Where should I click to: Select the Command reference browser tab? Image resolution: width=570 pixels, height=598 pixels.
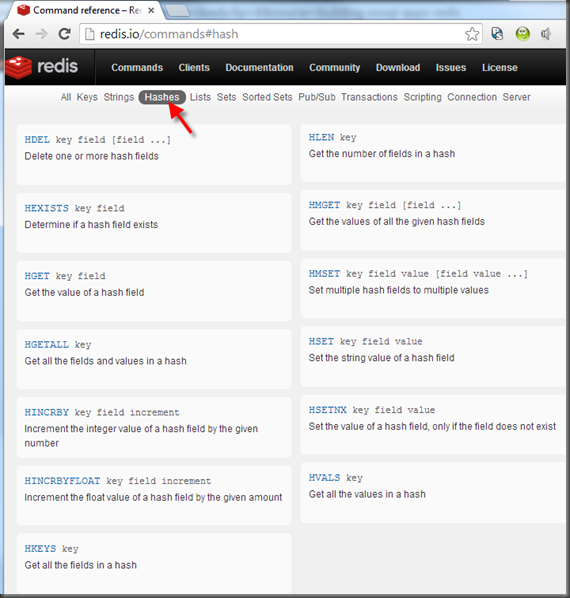coord(85,10)
